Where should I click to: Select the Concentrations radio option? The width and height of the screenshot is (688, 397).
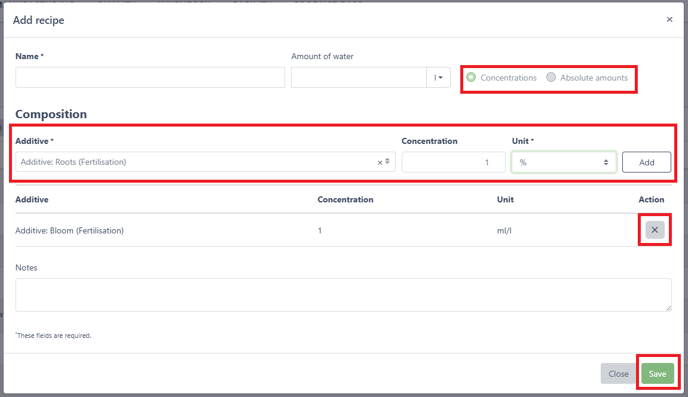click(x=471, y=77)
